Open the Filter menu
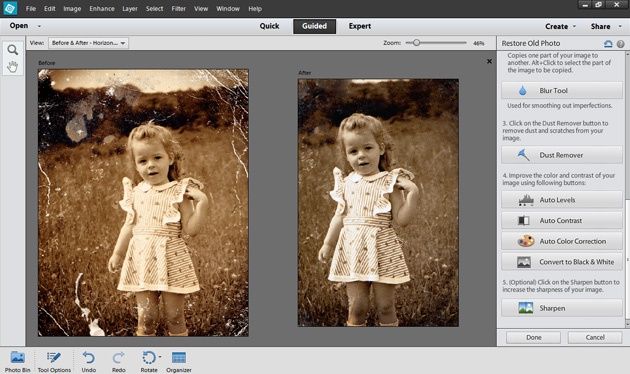The width and height of the screenshot is (630, 374). tap(178, 8)
